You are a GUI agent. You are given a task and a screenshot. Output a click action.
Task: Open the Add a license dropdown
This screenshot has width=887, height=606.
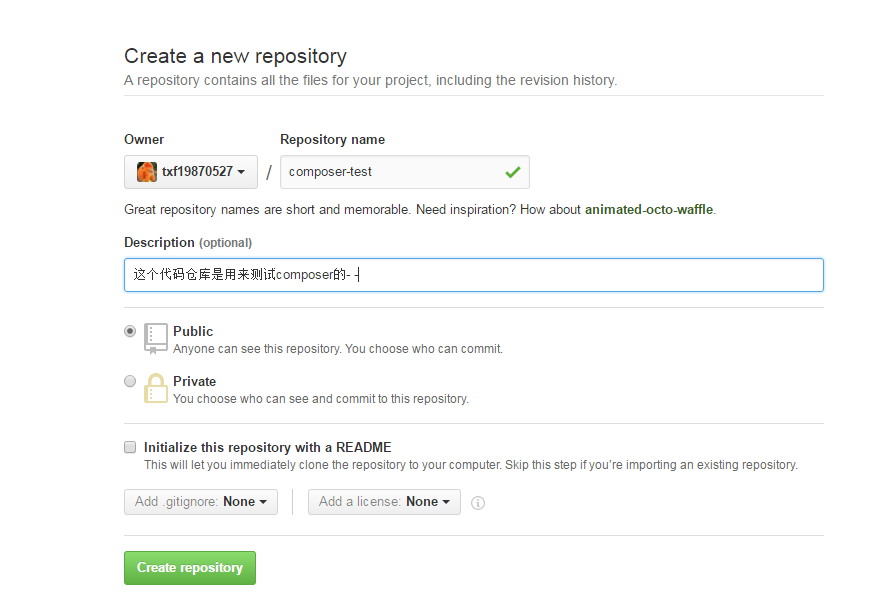click(384, 502)
